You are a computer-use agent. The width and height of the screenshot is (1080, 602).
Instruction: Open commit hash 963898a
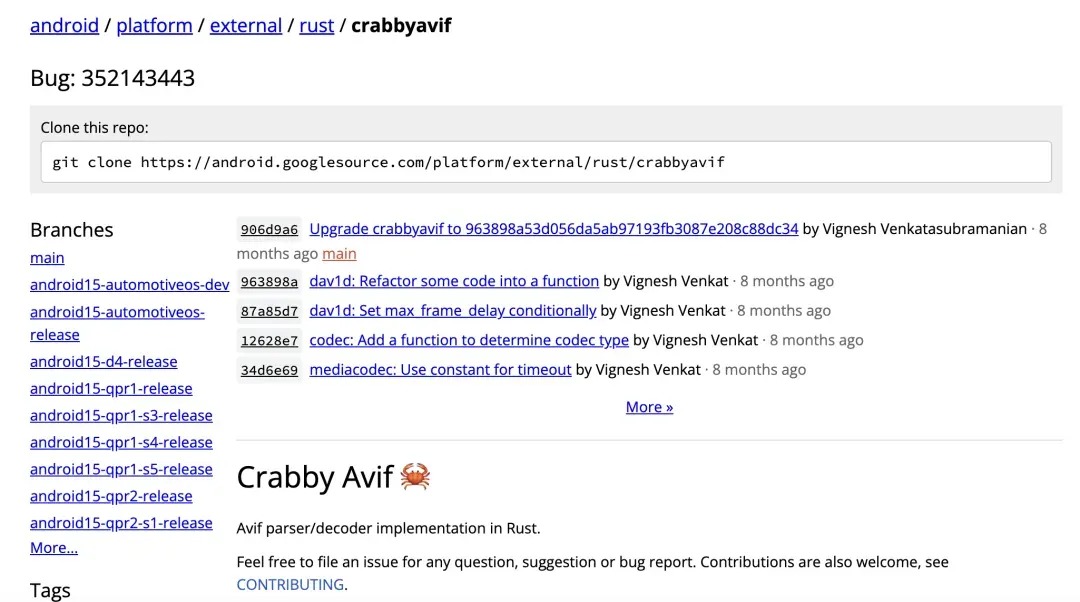[269, 282]
